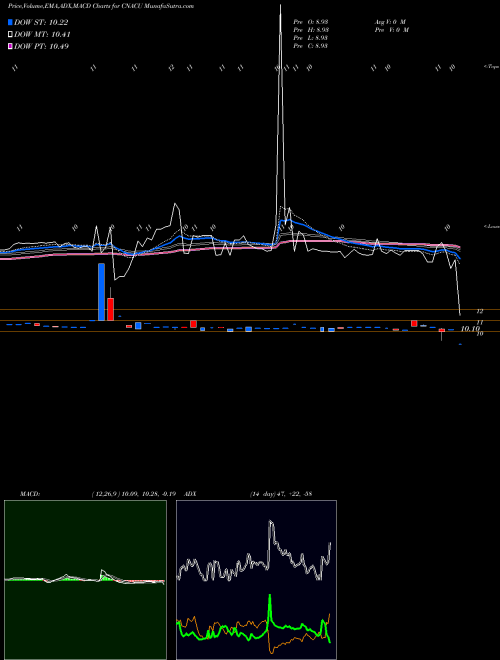Click the 'ADX' panel heading
Image resolution: width=500 pixels, height=660 pixels.
(191, 494)
